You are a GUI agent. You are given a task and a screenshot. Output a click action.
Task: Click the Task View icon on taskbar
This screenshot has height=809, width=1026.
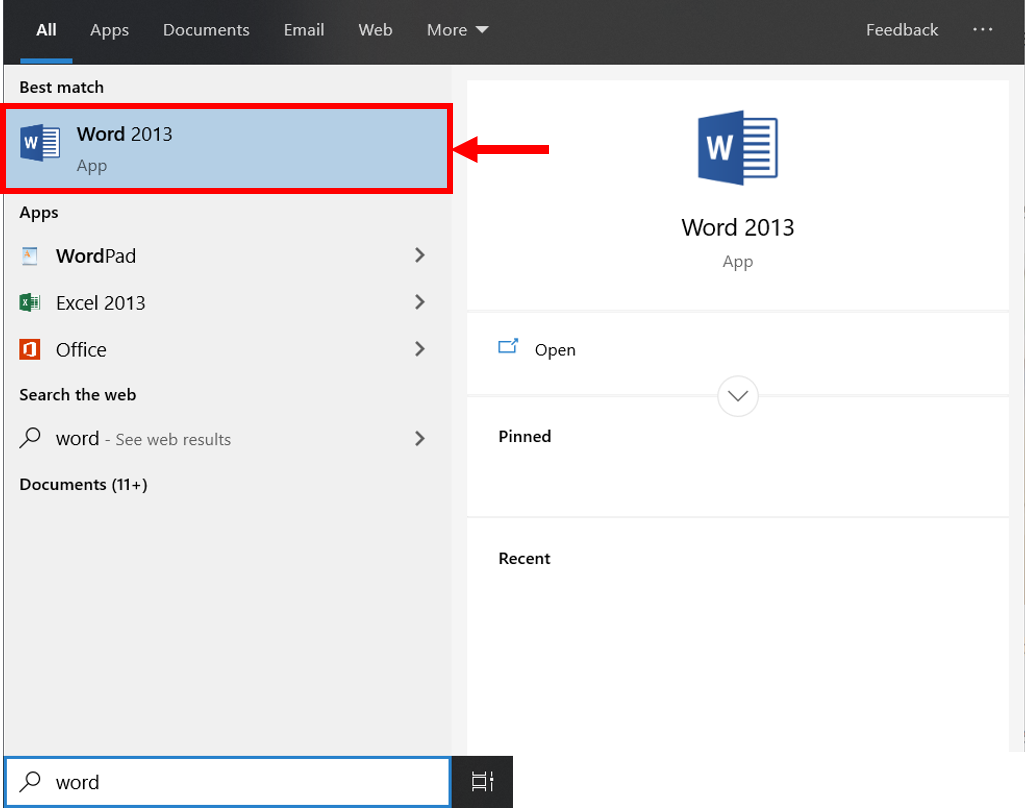coord(482,782)
